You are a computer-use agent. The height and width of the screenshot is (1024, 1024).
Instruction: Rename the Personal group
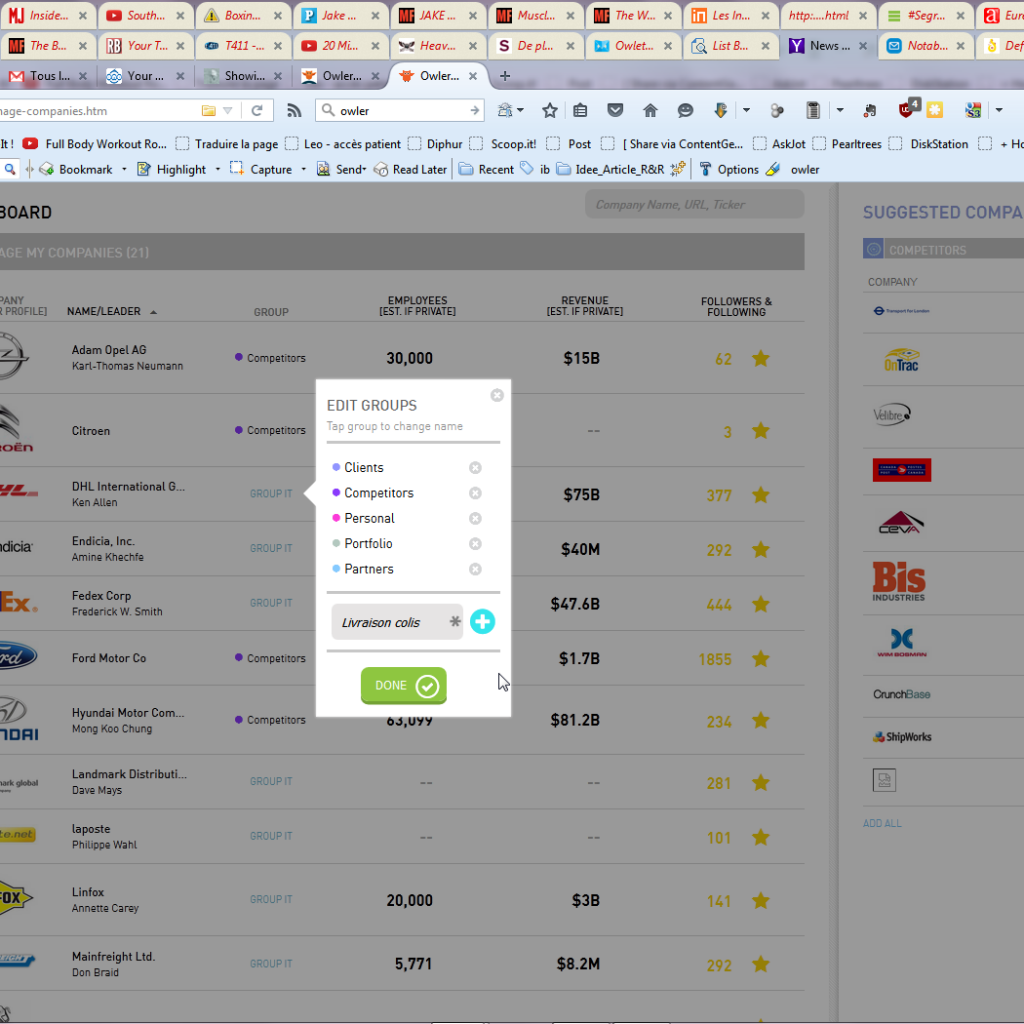pos(370,519)
